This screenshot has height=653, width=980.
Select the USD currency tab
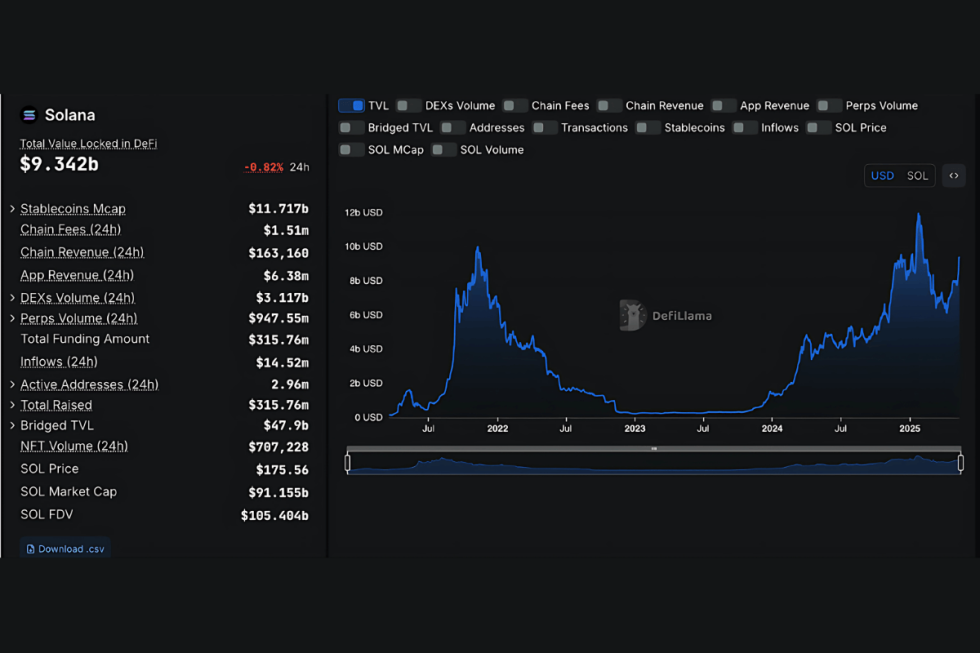882,176
